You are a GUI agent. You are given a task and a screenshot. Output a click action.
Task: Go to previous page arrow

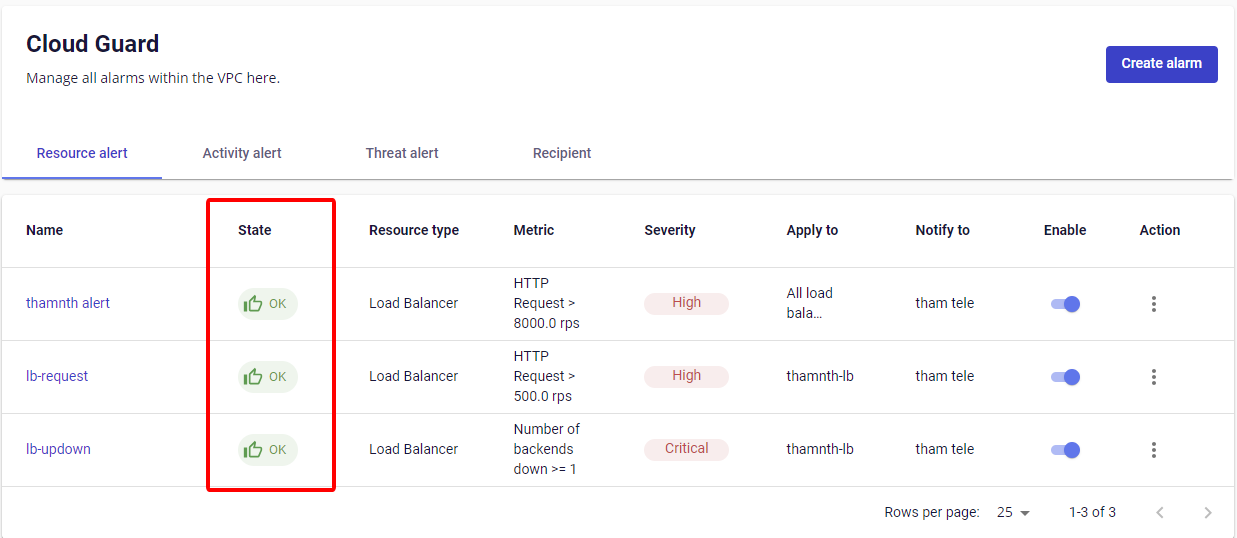tap(1160, 513)
